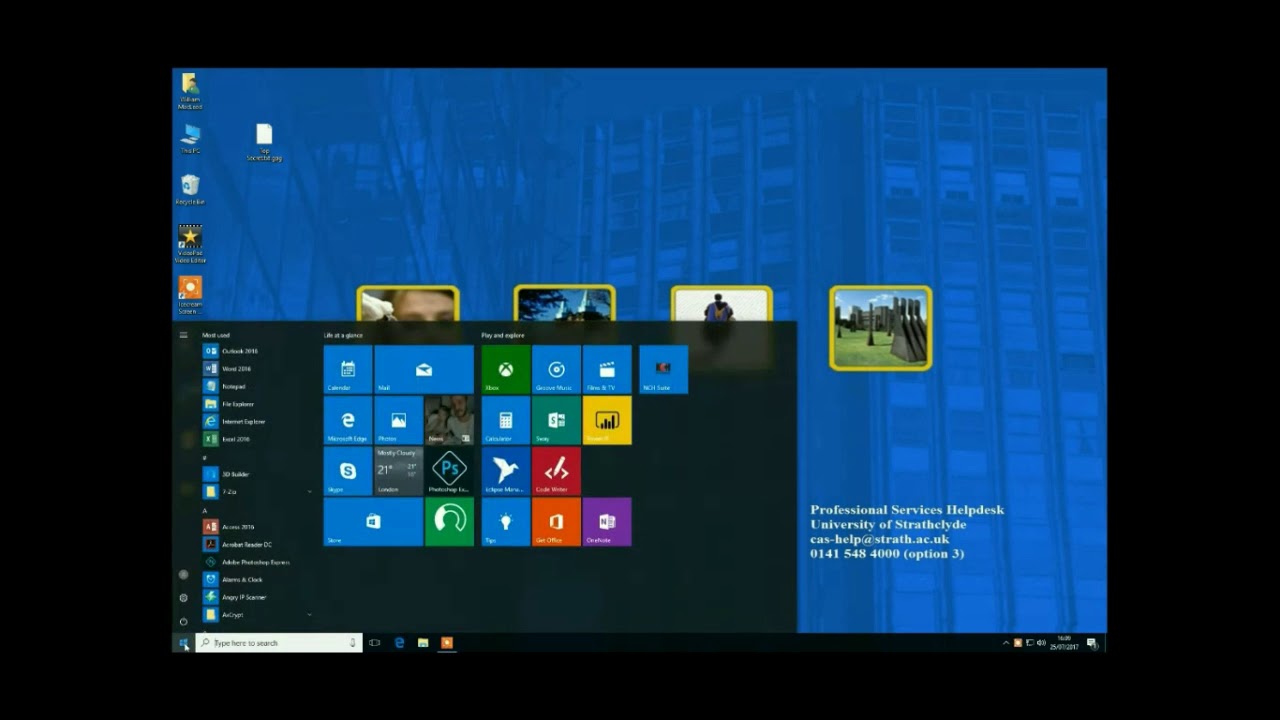Open Edge from the taskbar
Image resolution: width=1280 pixels, height=720 pixels.
399,643
